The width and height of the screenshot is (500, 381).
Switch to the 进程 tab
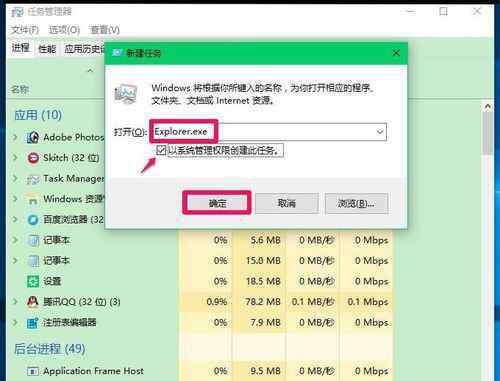21,48
